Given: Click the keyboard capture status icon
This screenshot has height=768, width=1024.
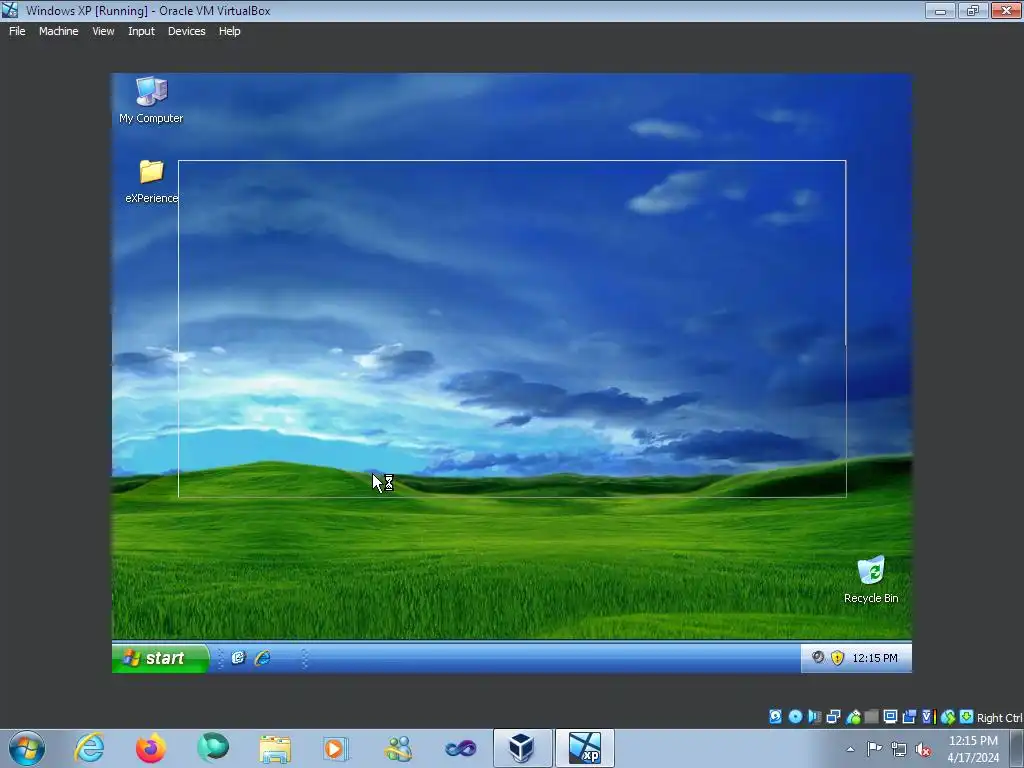Looking at the screenshot, I should (x=967, y=716).
